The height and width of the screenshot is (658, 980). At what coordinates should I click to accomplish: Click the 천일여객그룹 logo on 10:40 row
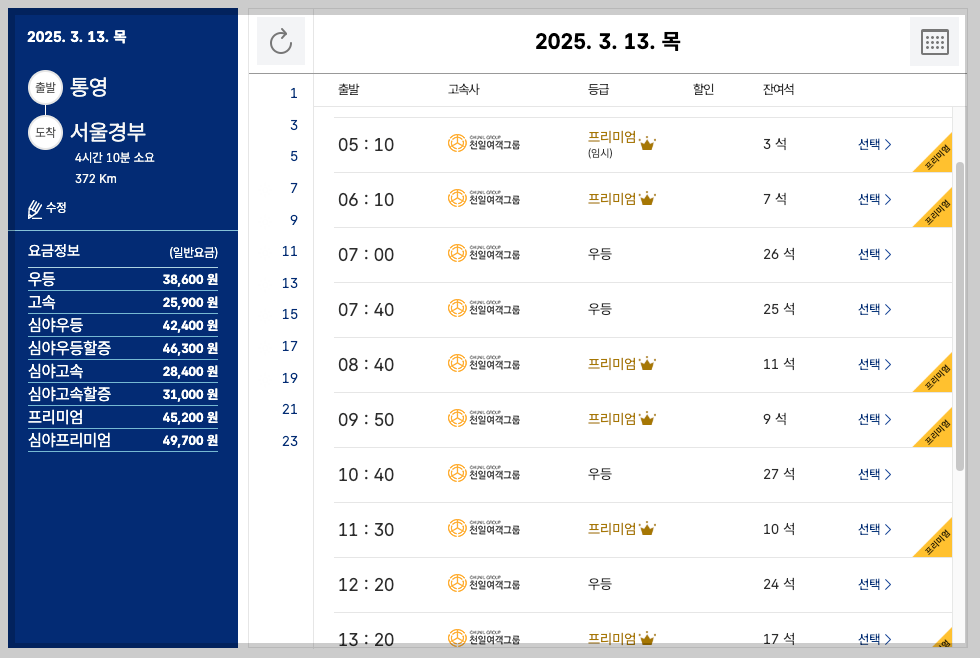point(484,473)
